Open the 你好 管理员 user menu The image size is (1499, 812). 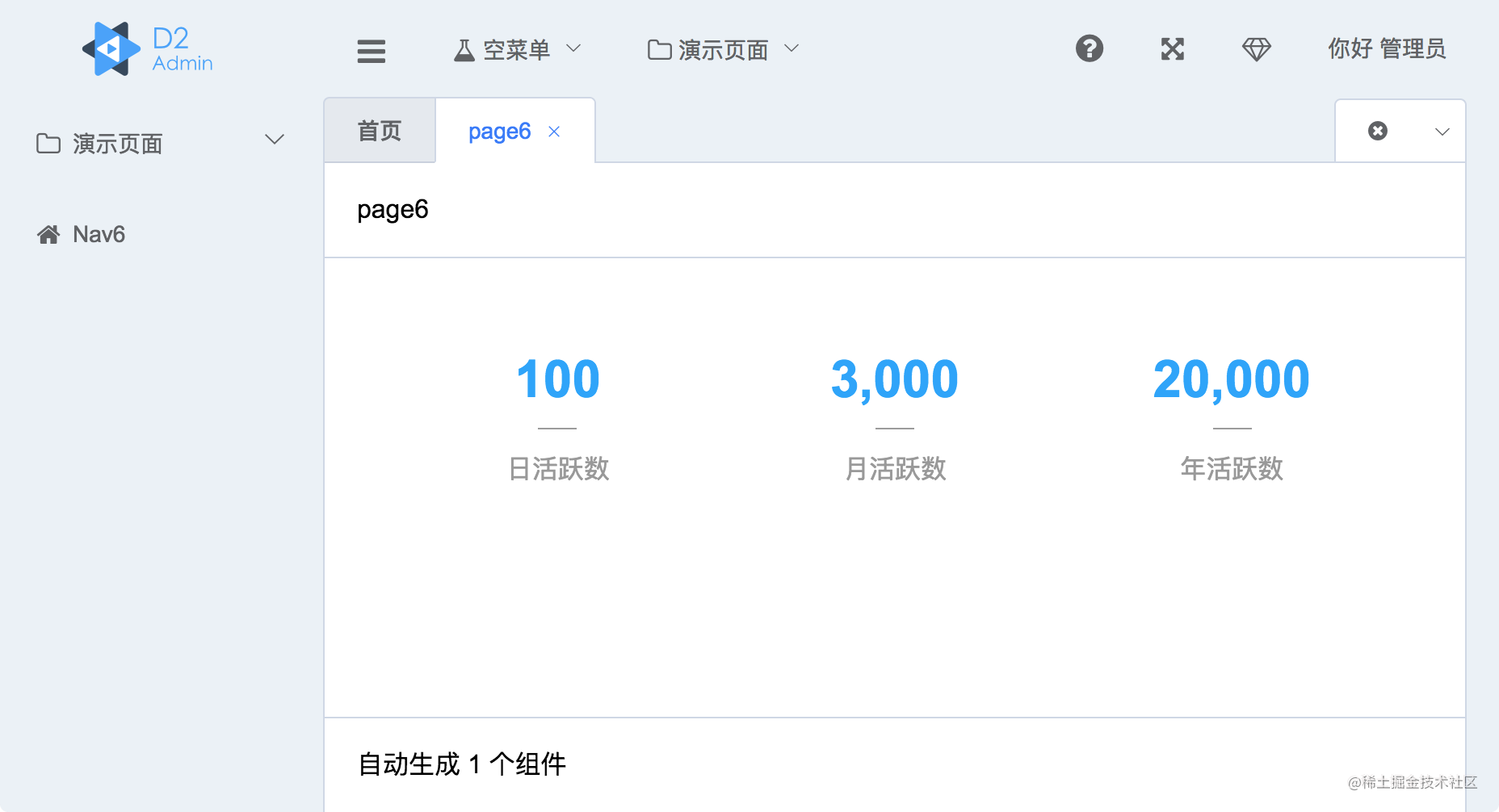coord(1387,49)
